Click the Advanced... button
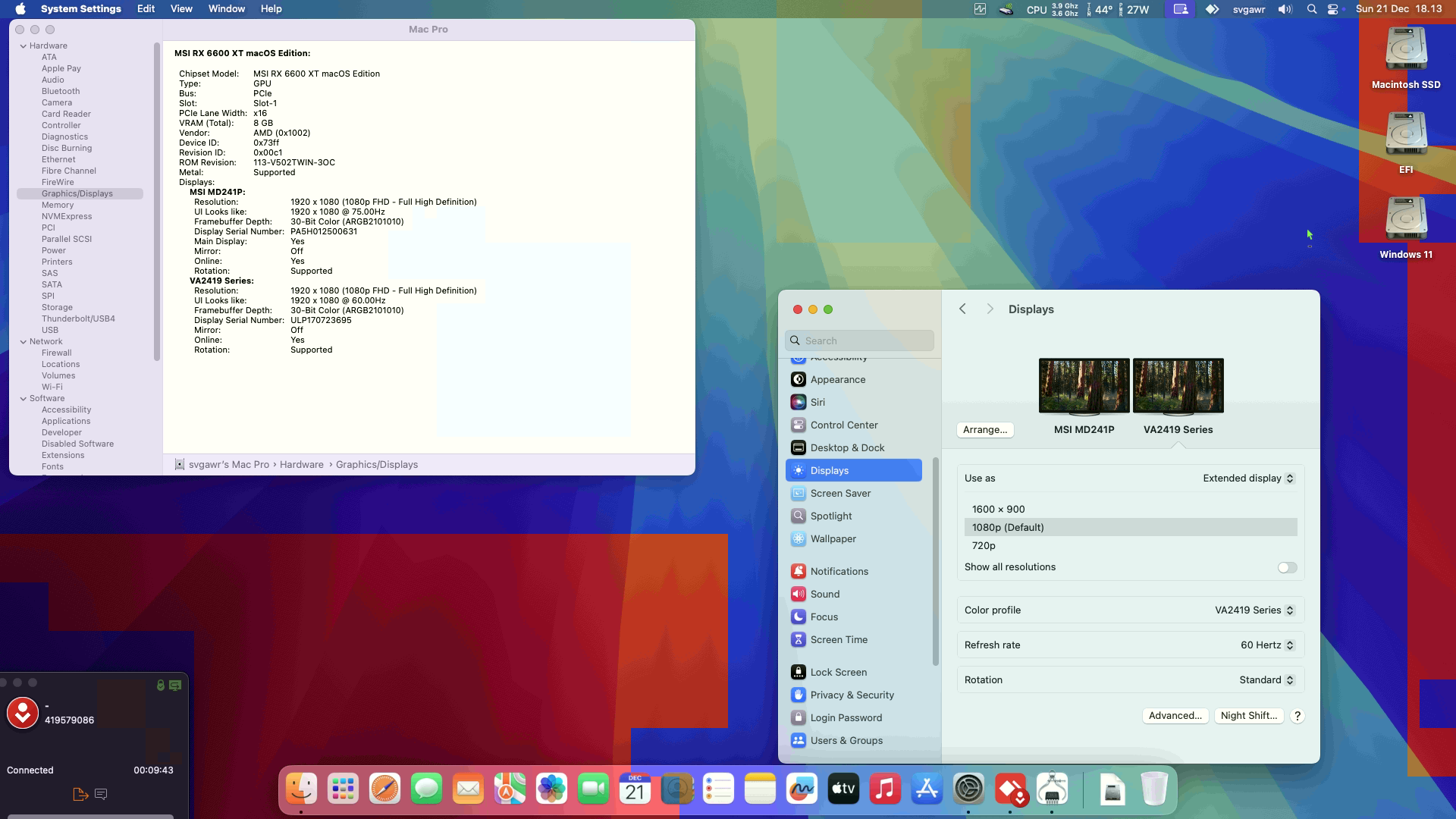The height and width of the screenshot is (819, 1456). [1175, 716]
